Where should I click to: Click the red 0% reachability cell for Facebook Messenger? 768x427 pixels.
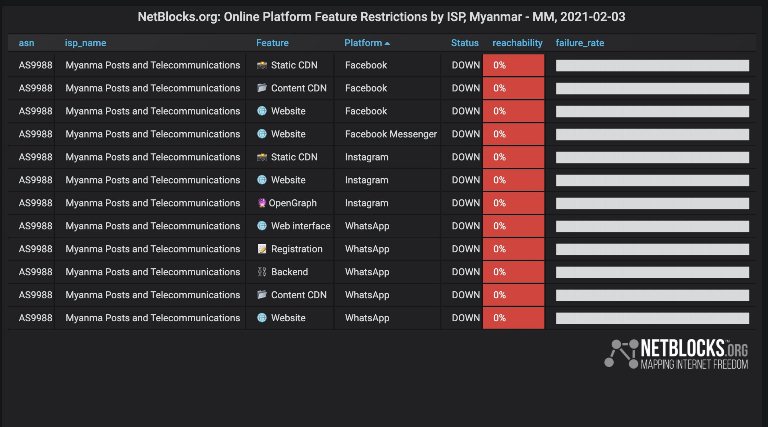tap(513, 134)
